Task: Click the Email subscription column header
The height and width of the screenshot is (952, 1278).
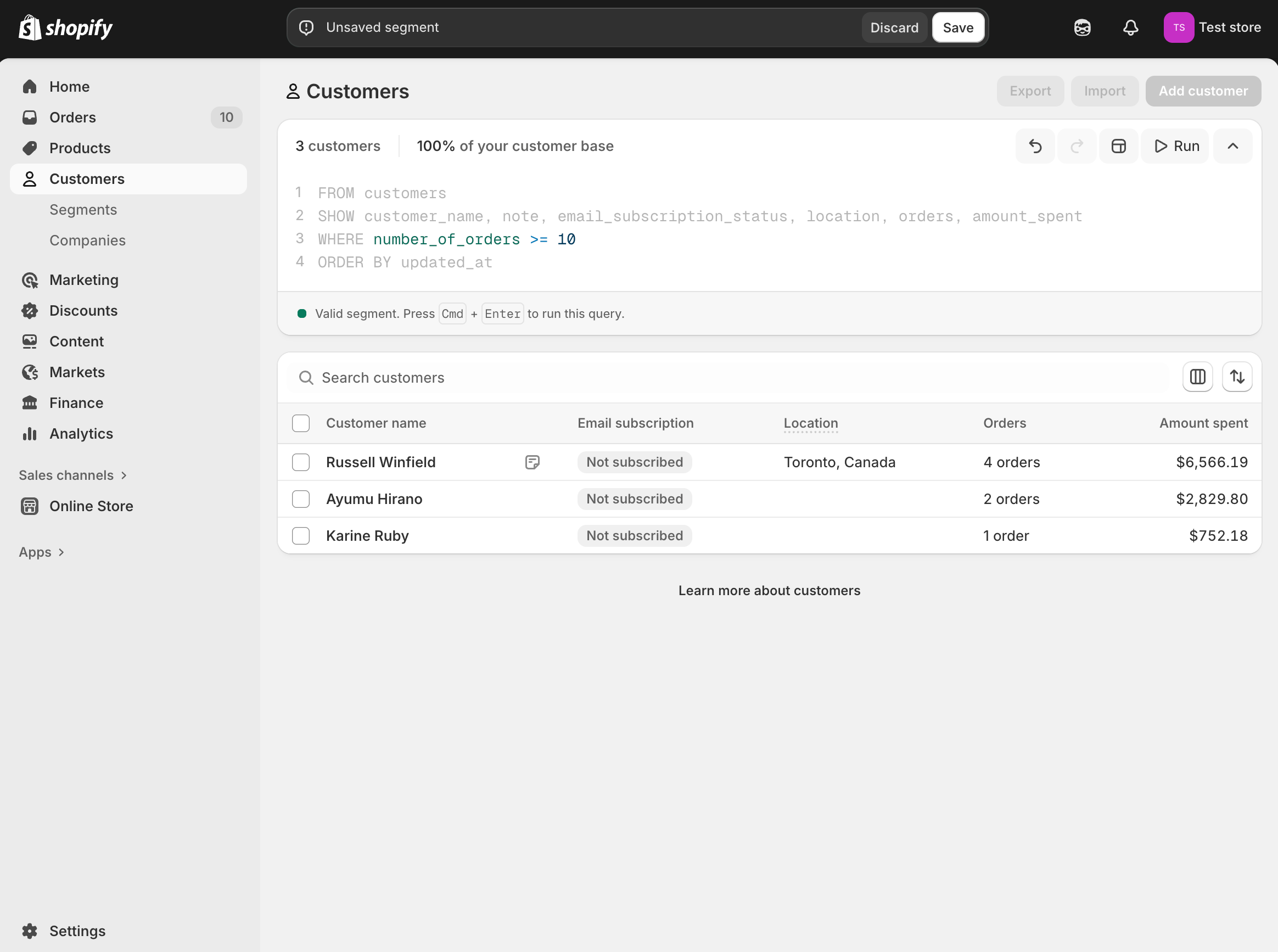Action: 635,423
